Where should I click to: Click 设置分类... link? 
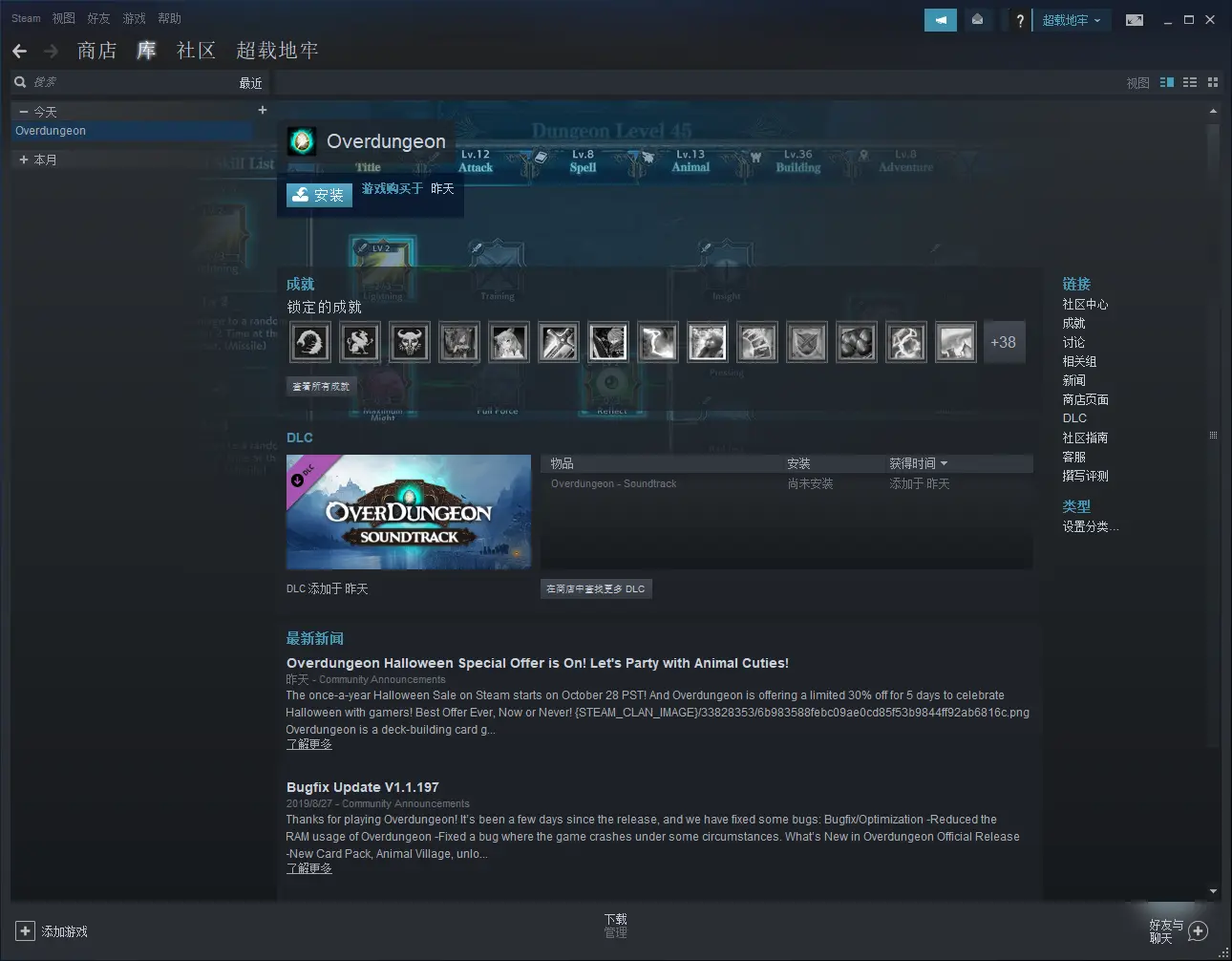pos(1091,526)
